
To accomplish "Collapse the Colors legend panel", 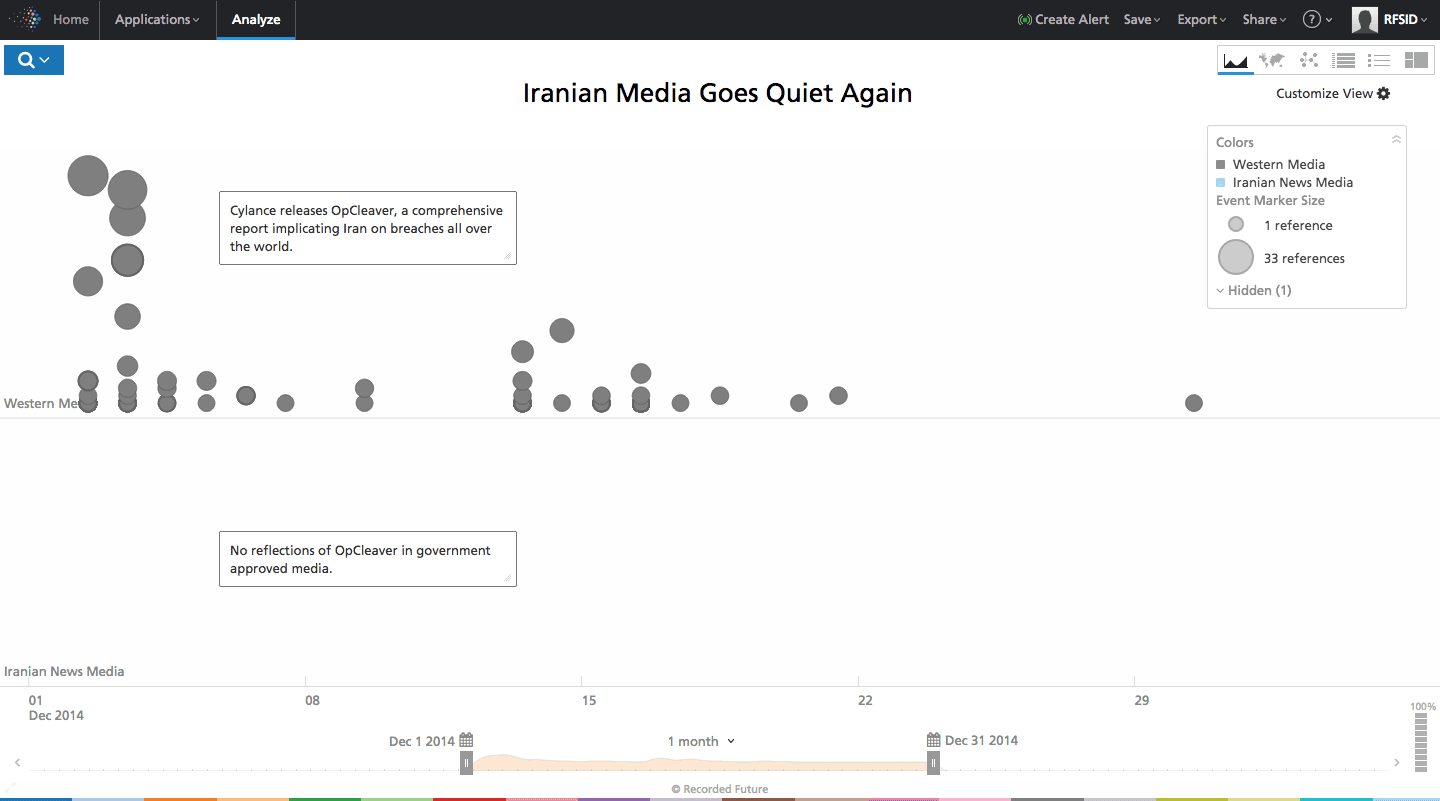I will pyautogui.click(x=1396, y=140).
